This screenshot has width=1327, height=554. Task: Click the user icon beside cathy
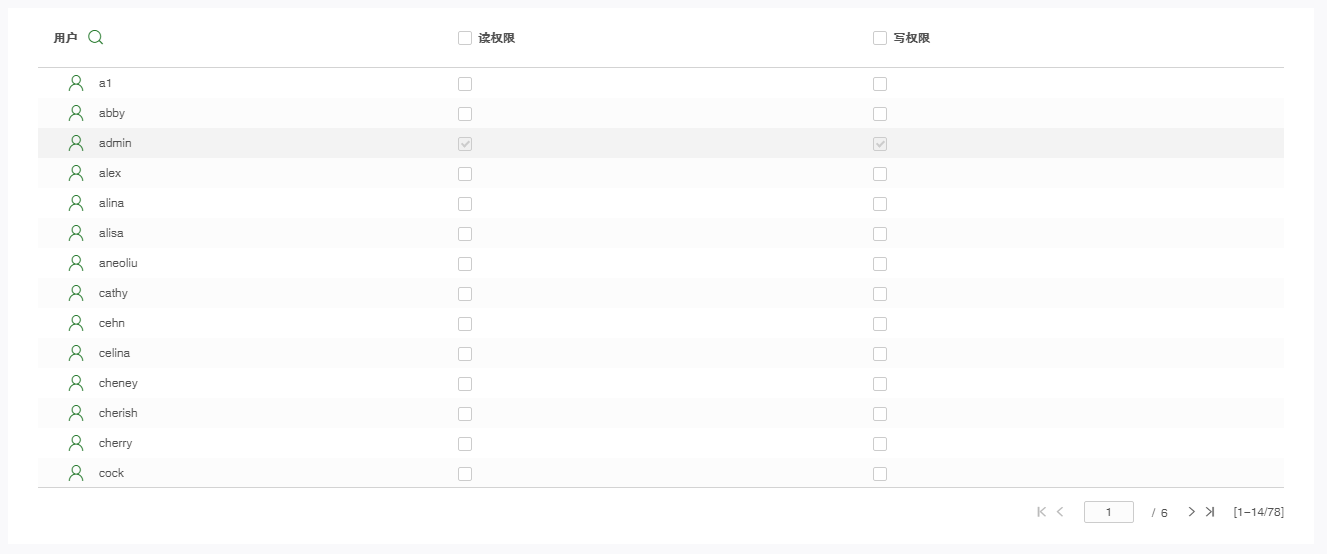tap(76, 293)
